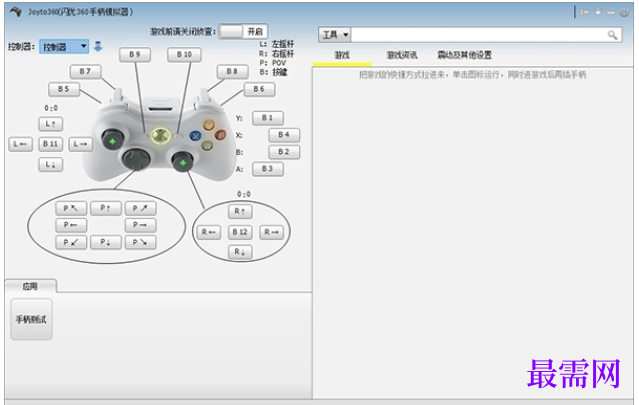Toggle the 开启 switch for game protection
This screenshot has height=405, width=639.
point(243,31)
